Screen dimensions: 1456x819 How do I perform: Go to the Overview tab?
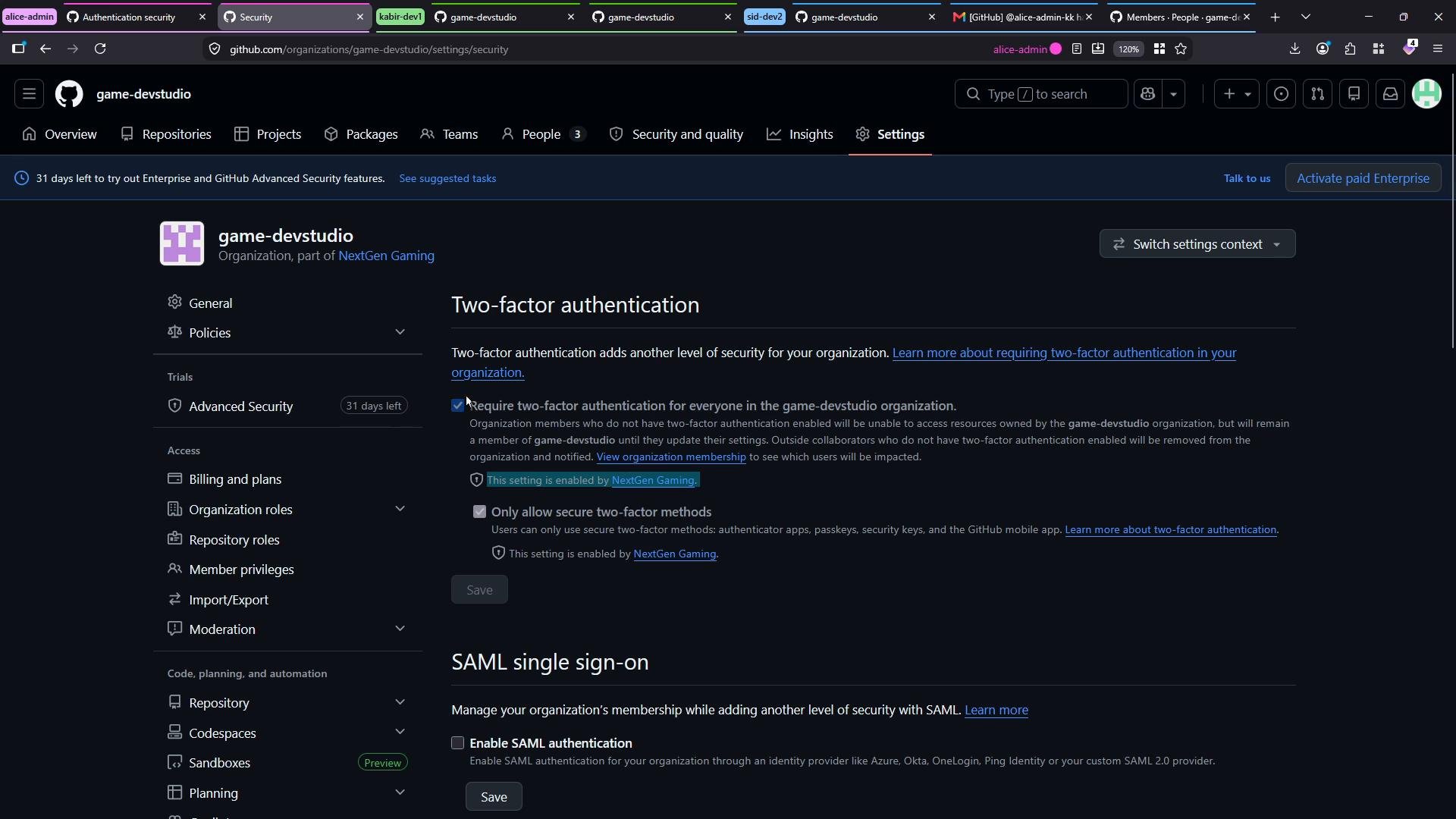click(60, 134)
